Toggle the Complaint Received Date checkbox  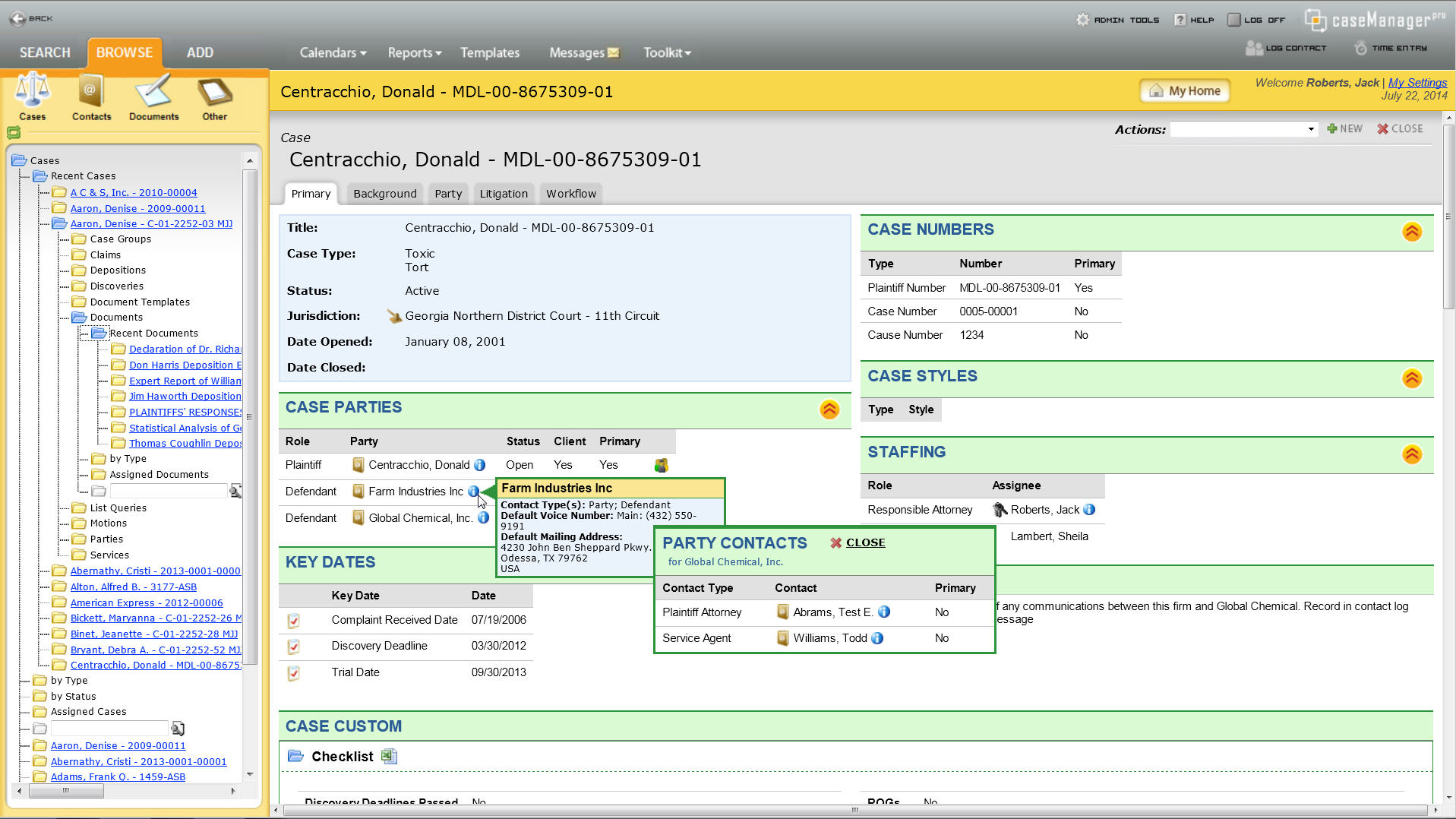294,621
